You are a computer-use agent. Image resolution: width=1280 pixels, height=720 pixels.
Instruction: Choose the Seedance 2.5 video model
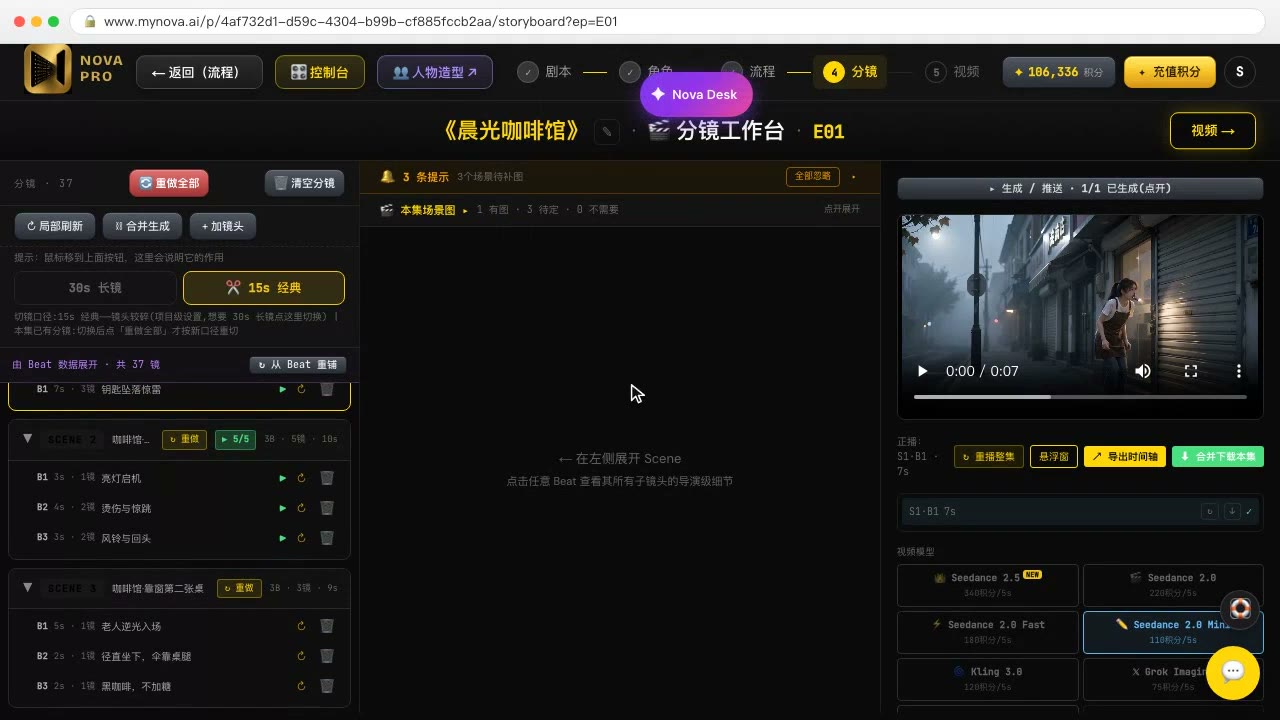click(x=988, y=585)
